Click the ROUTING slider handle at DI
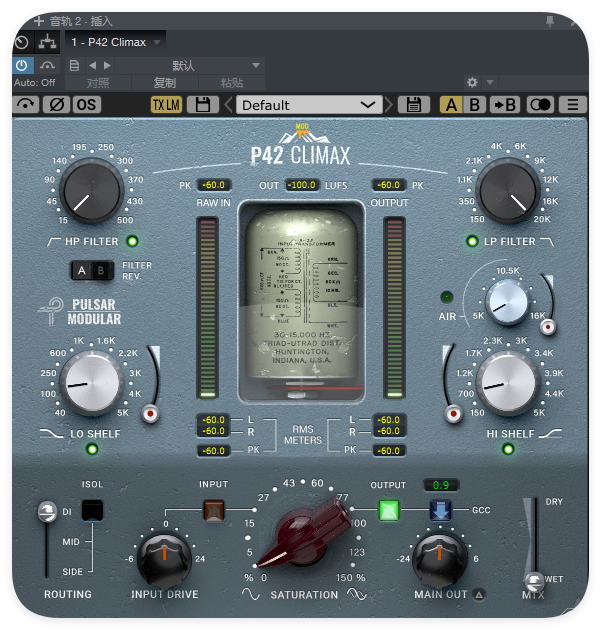This screenshot has width=601, height=630. (x=47, y=511)
